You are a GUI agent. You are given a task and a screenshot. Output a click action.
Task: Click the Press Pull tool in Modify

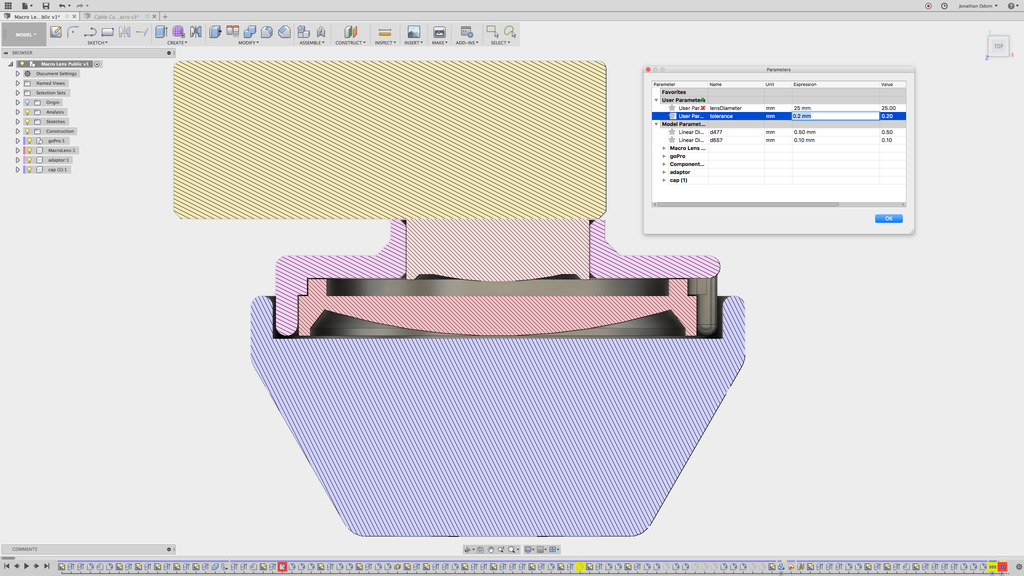tap(215, 32)
